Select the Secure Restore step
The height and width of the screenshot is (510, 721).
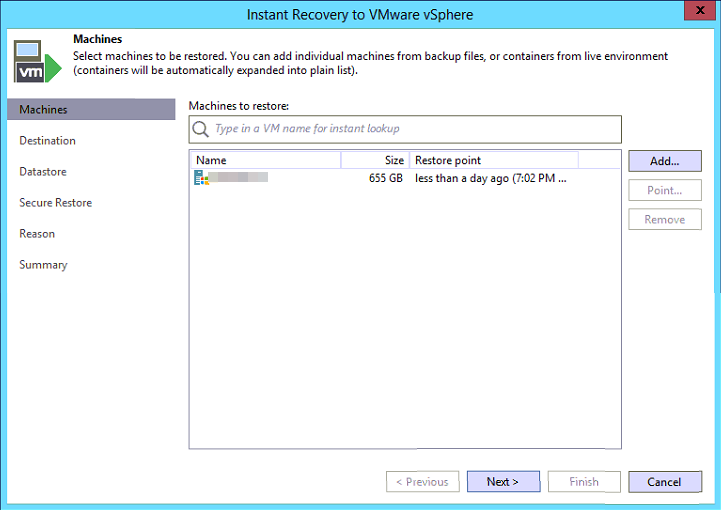[x=55, y=202]
